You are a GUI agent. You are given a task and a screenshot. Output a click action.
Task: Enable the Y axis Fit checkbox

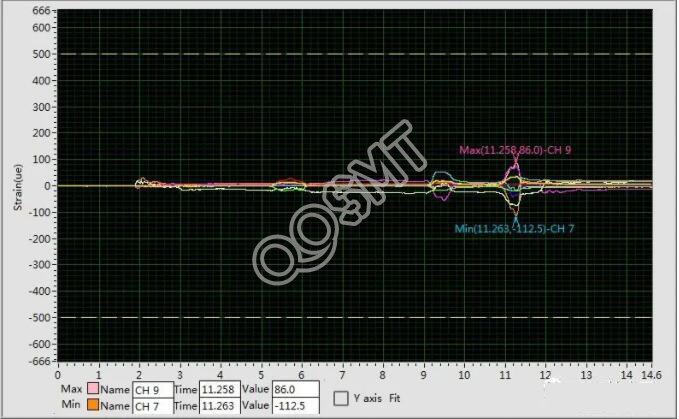pos(341,398)
